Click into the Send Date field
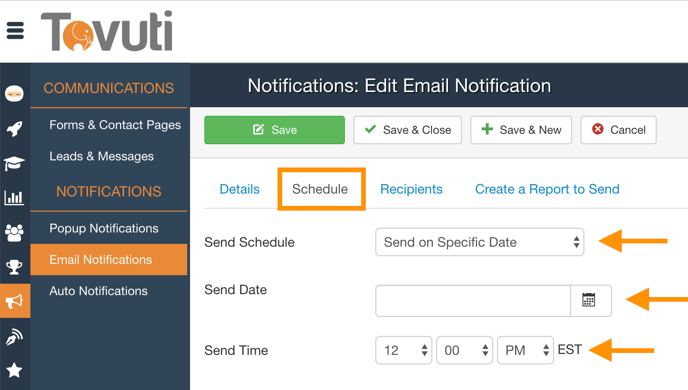The width and height of the screenshot is (688, 390). (x=473, y=301)
